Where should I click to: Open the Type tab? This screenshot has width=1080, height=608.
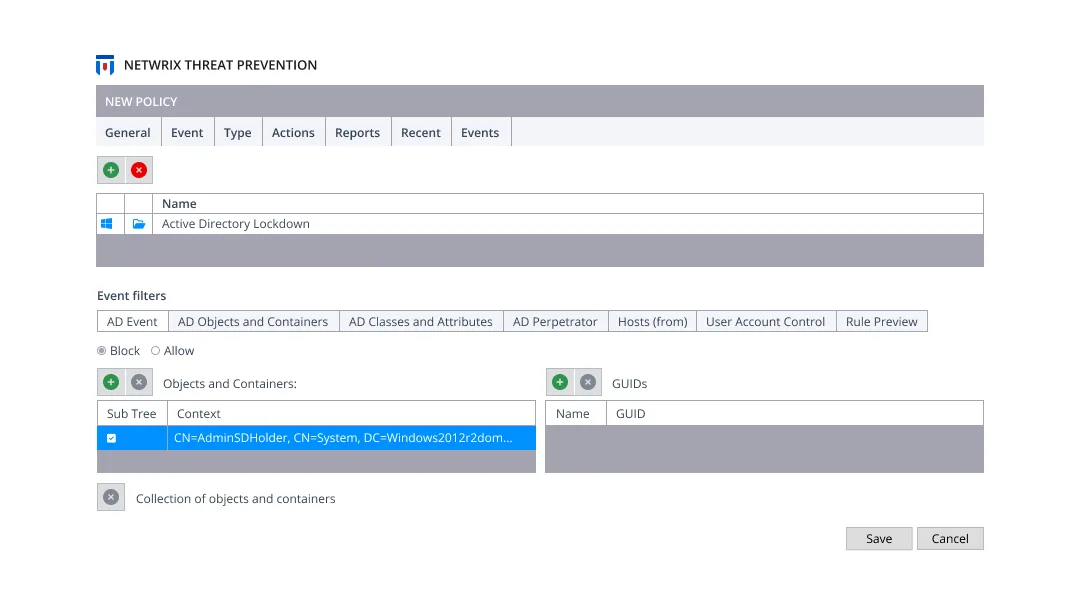(238, 132)
